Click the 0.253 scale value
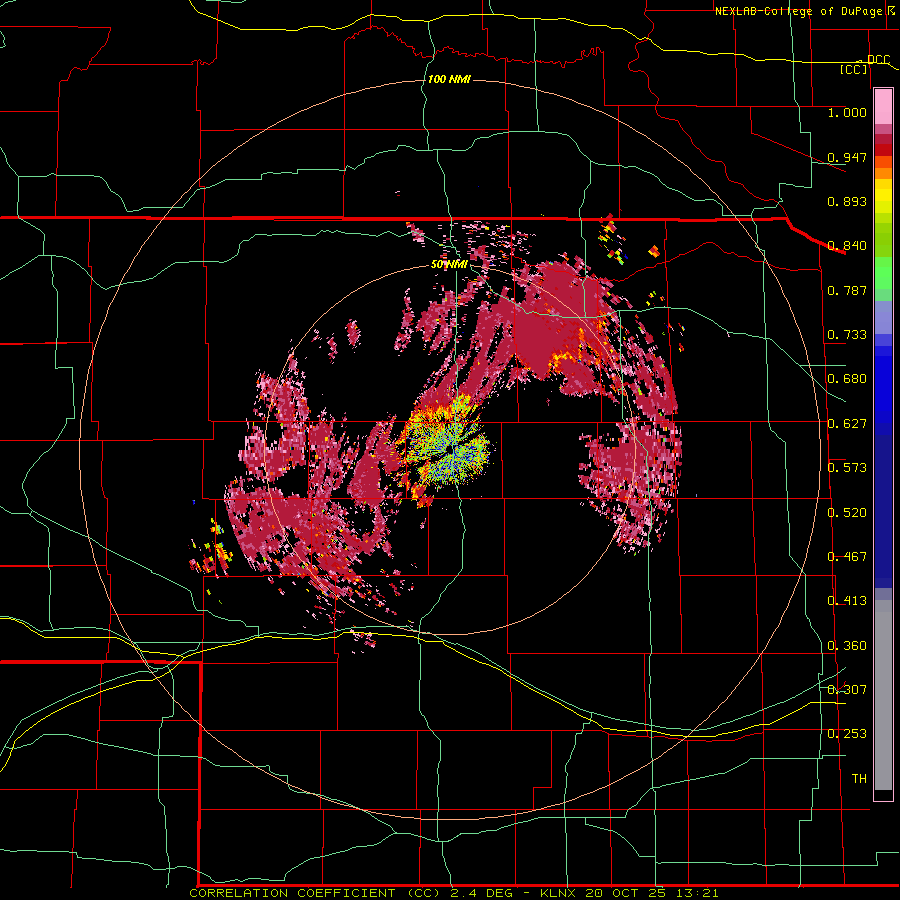Screen dimensions: 900x900 coord(847,734)
